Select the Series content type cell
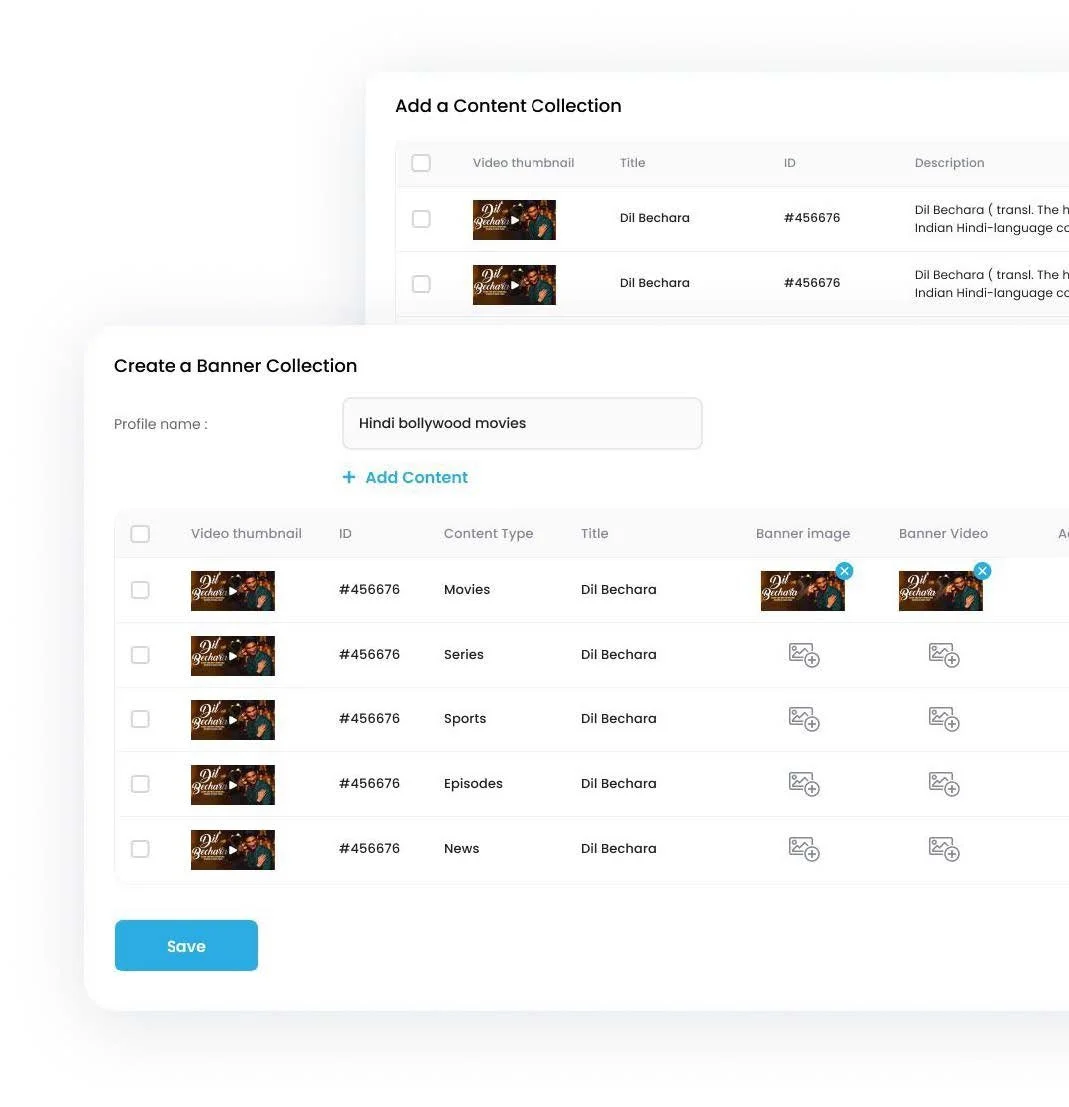This screenshot has width=1069, height=1107. tap(464, 654)
